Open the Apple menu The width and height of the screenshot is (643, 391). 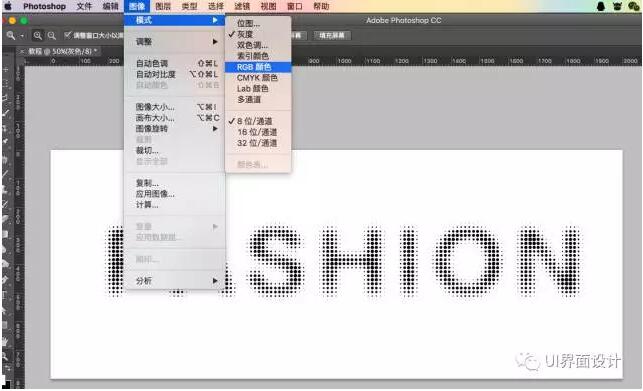pos(8,6)
